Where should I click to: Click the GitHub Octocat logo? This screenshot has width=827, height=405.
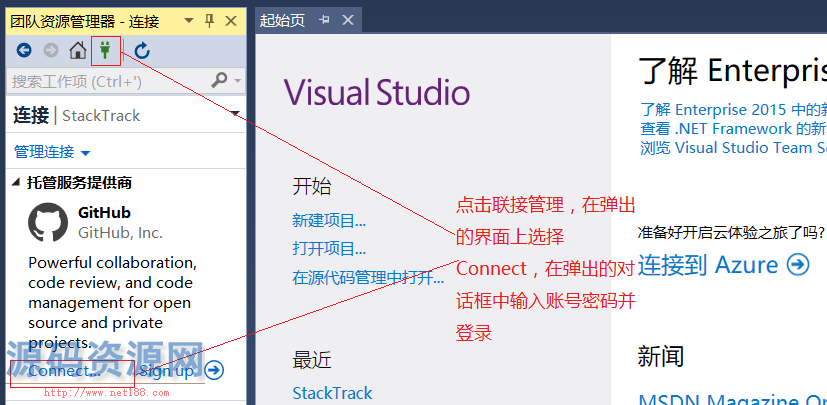pyautogui.click(x=48, y=223)
